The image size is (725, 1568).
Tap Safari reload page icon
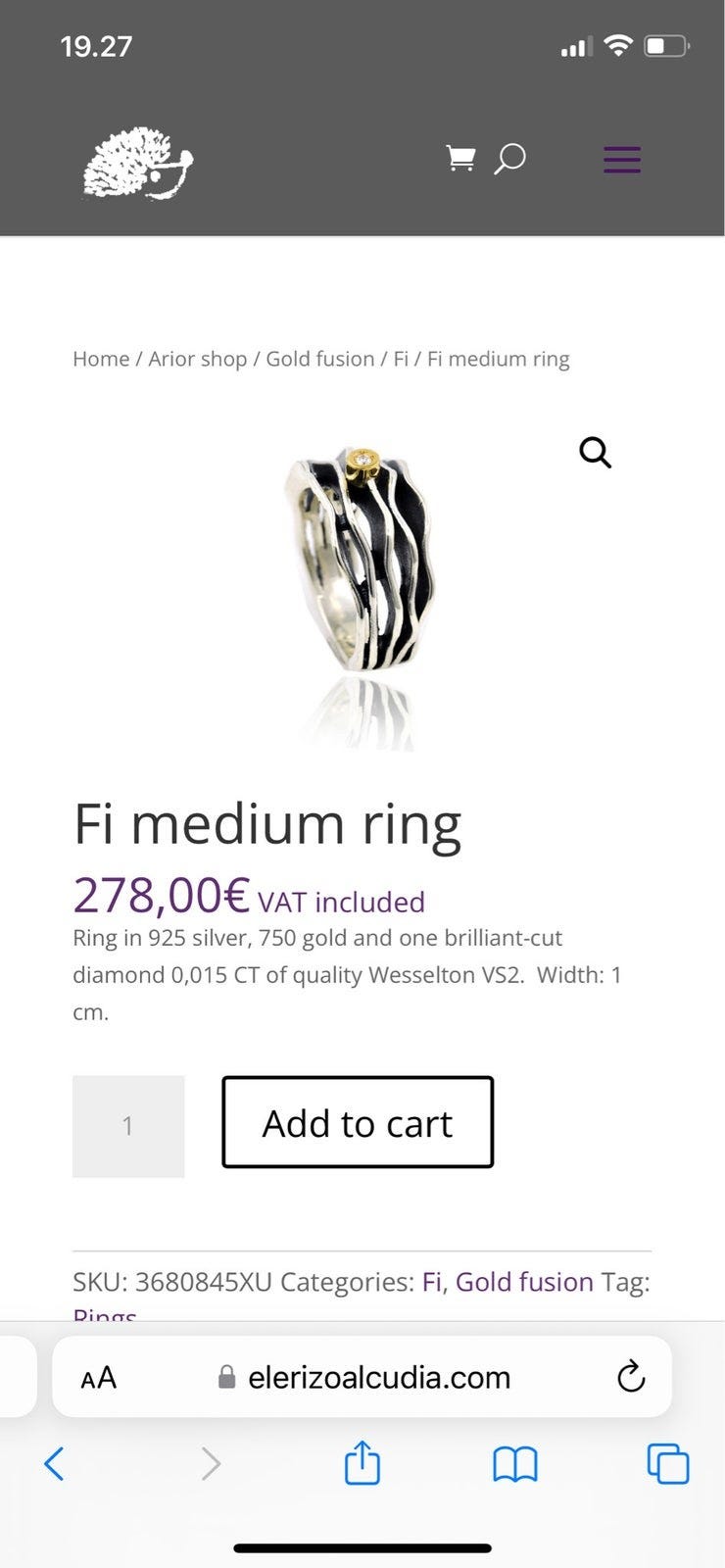[631, 1377]
